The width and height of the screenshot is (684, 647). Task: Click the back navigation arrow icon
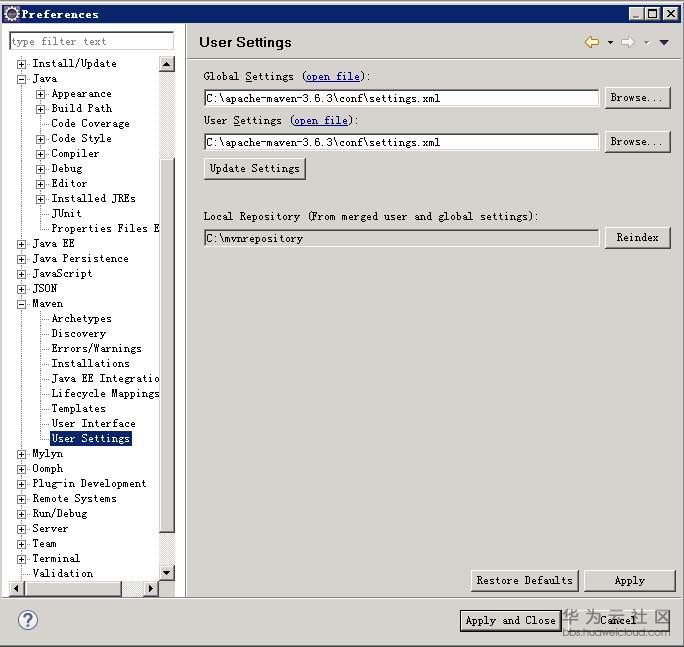click(592, 42)
